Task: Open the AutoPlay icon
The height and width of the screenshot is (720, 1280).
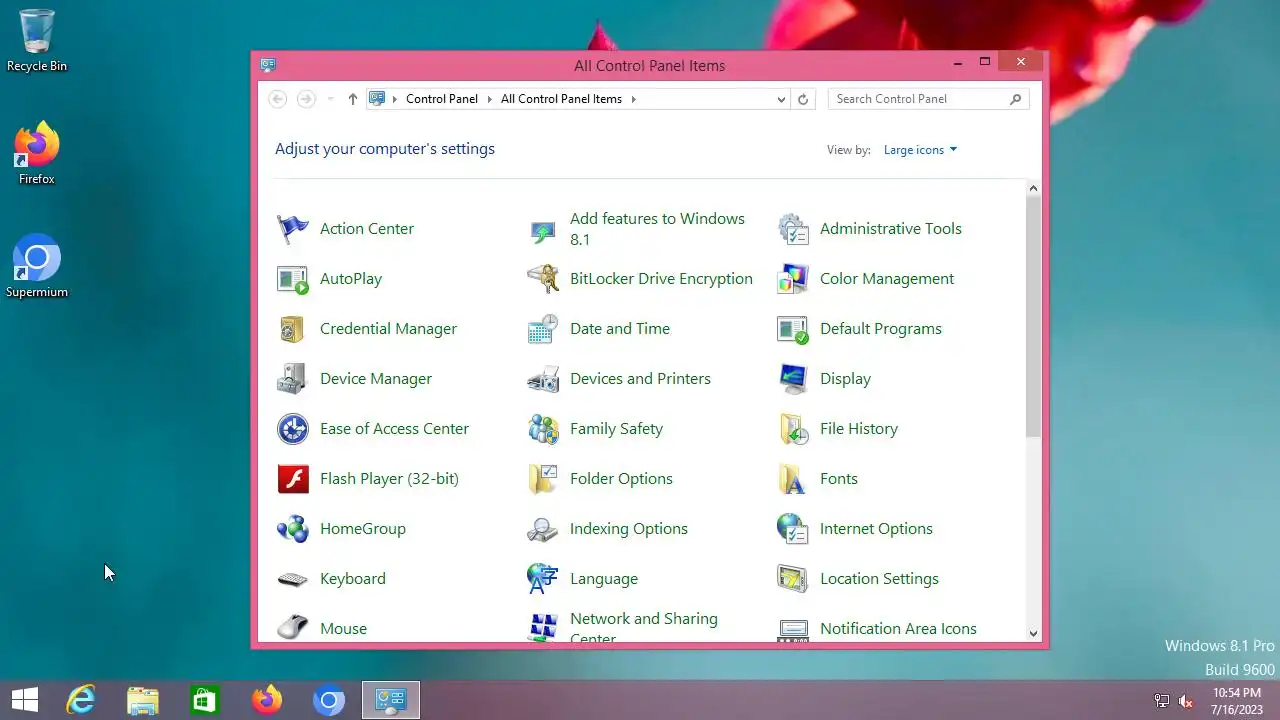Action: tap(293, 279)
